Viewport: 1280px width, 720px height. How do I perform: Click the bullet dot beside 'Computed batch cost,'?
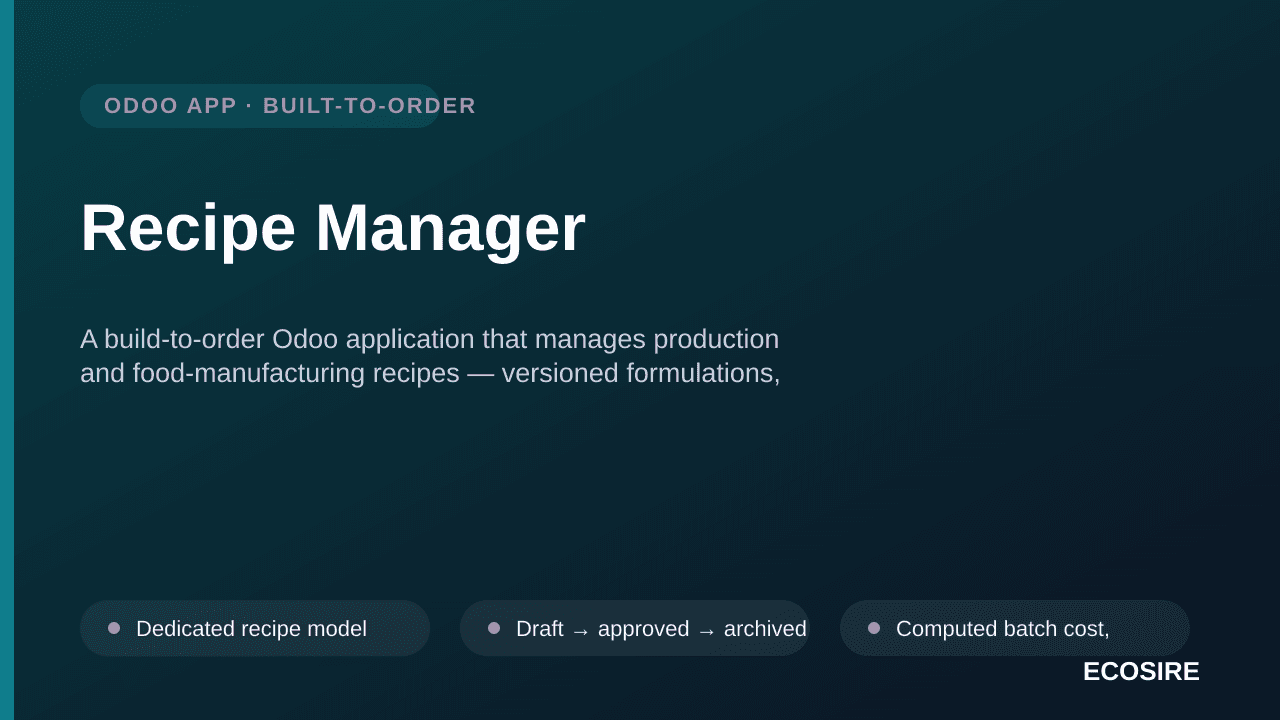pos(874,628)
